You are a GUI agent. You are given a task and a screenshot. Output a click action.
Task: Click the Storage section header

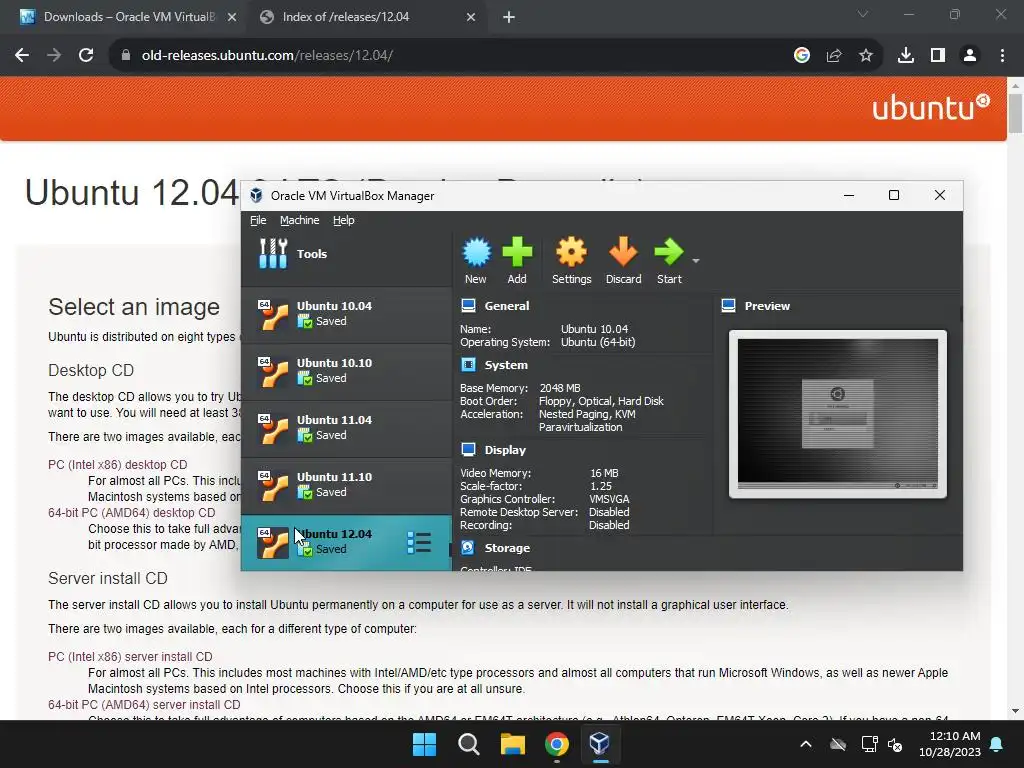tap(507, 548)
